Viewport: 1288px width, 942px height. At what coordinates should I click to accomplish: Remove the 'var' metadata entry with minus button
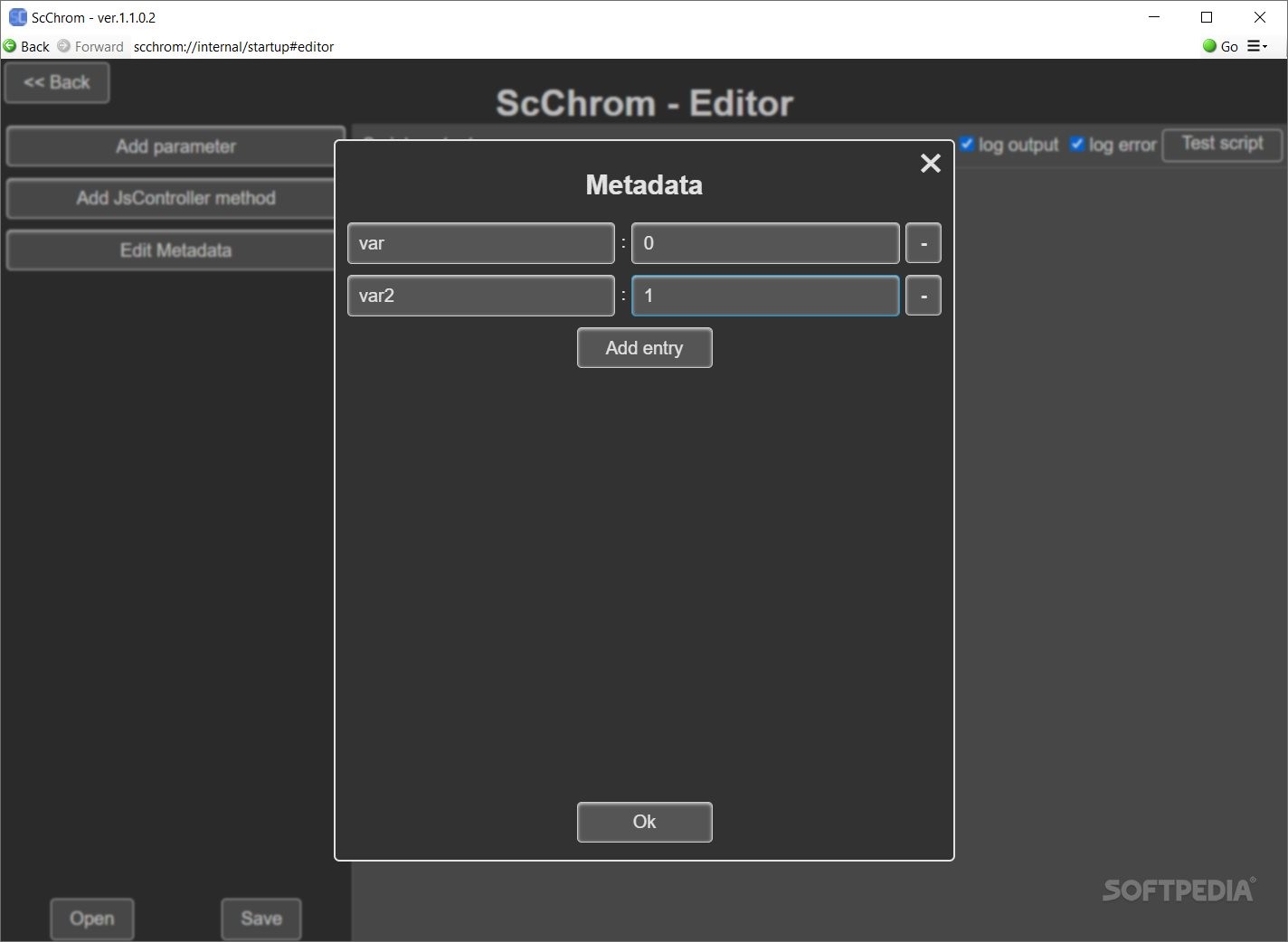(923, 243)
